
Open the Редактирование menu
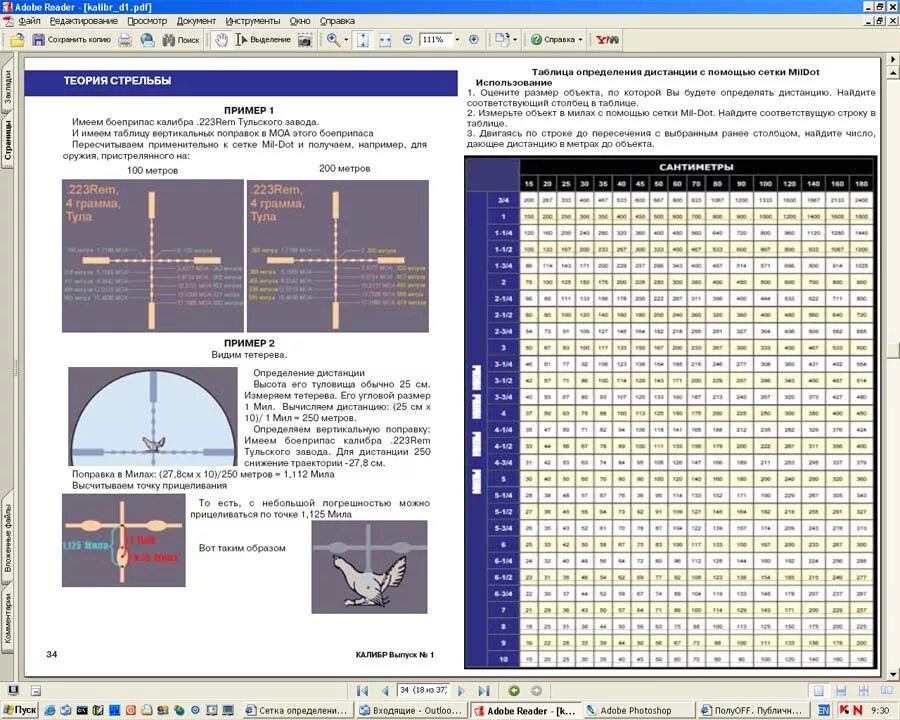(83, 21)
